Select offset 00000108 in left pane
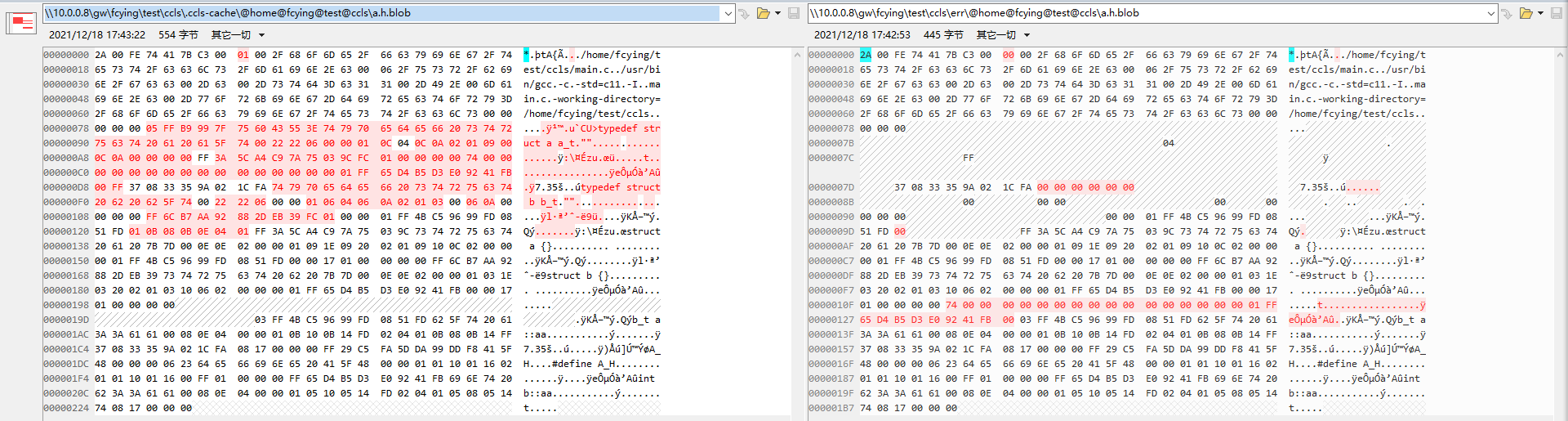This screenshot has width=1568, height=421. coord(66,217)
